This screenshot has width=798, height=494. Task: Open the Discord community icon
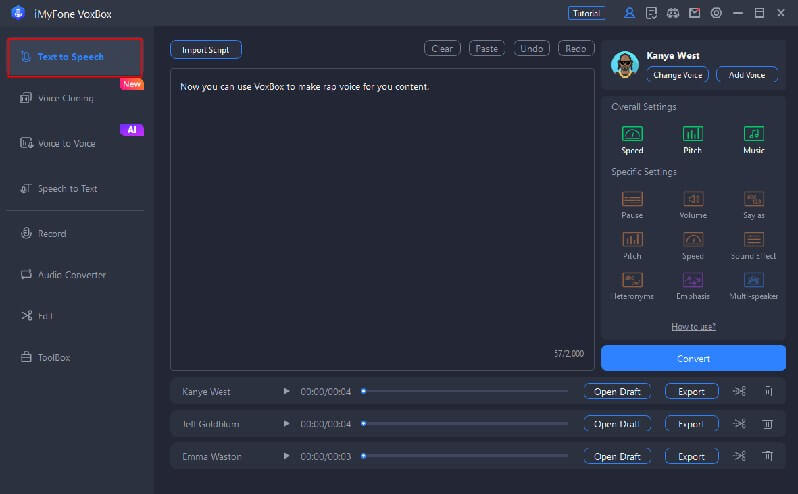pyautogui.click(x=673, y=13)
